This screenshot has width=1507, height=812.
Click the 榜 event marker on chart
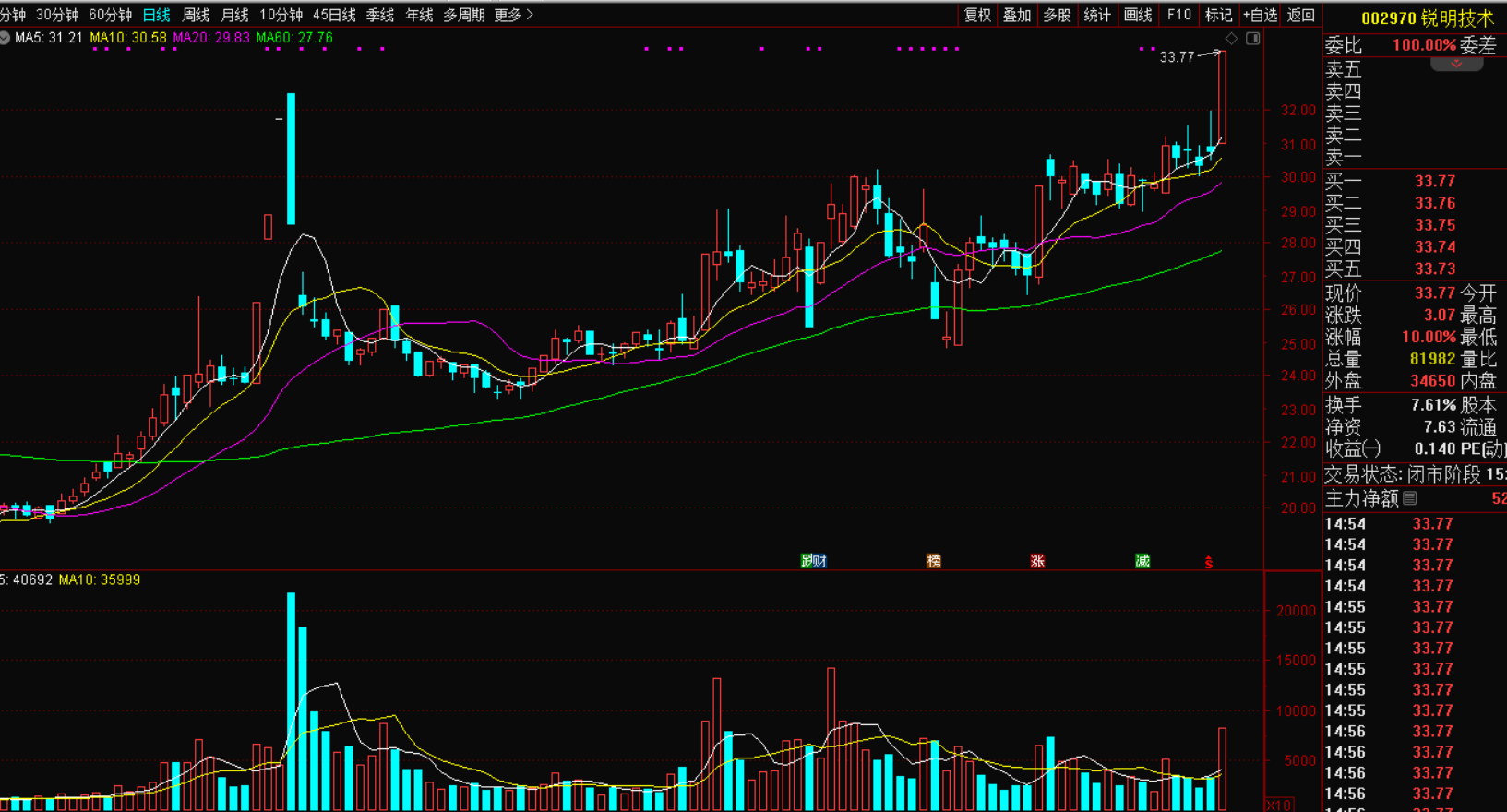pyautogui.click(x=934, y=561)
